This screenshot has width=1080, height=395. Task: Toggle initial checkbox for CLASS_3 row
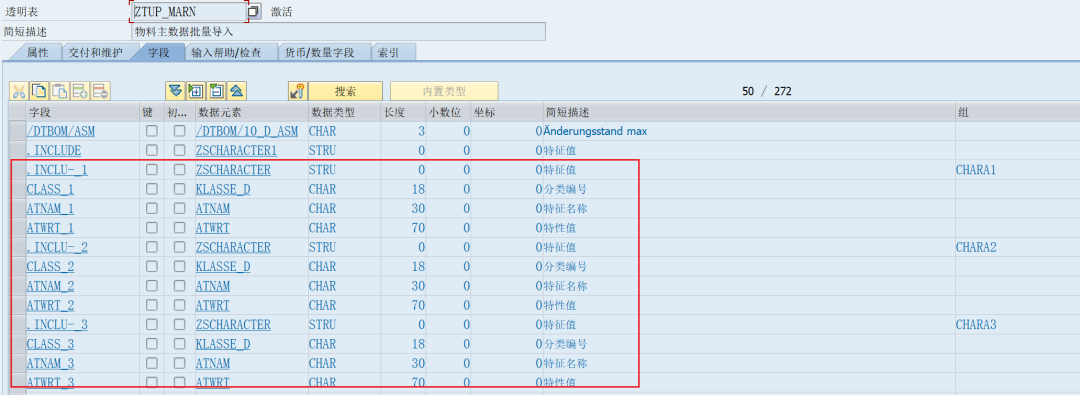(x=179, y=343)
